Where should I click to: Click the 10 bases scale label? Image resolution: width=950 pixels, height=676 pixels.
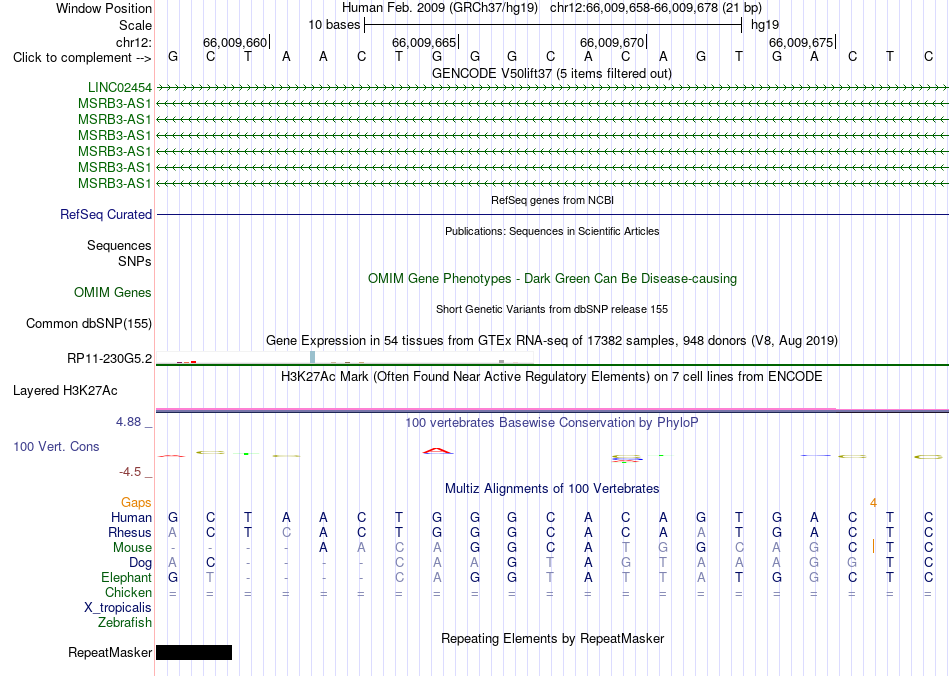(x=334, y=25)
